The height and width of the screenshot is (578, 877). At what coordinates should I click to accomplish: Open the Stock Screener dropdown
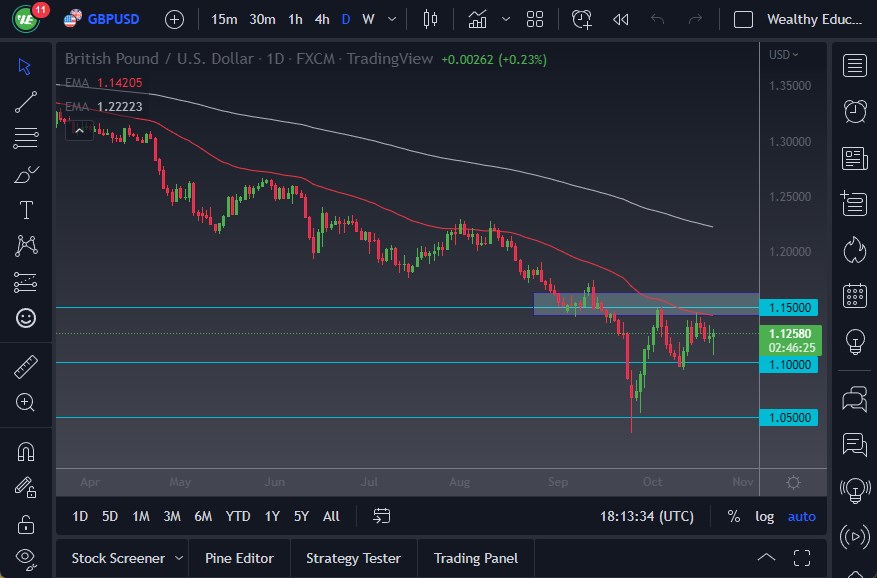click(123, 558)
